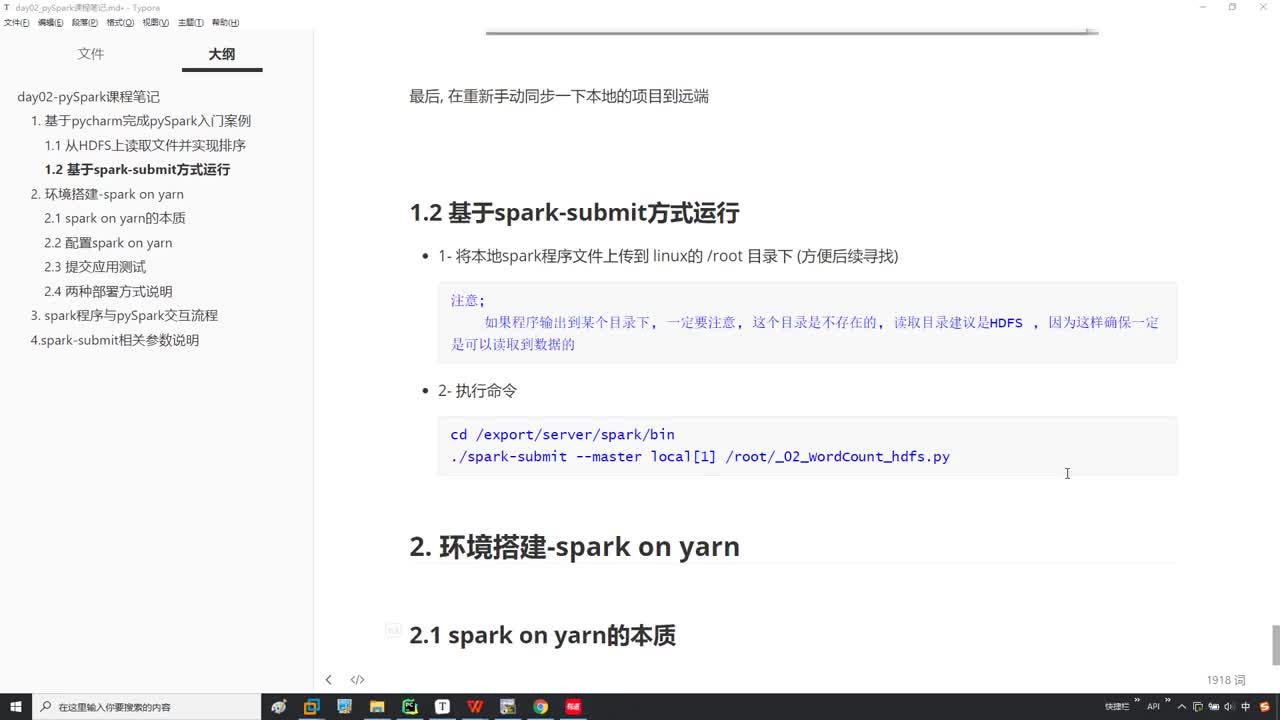Jump to 1.1 从HDFS上读取文件并实现排序
The image size is (1280, 720).
tap(145, 145)
